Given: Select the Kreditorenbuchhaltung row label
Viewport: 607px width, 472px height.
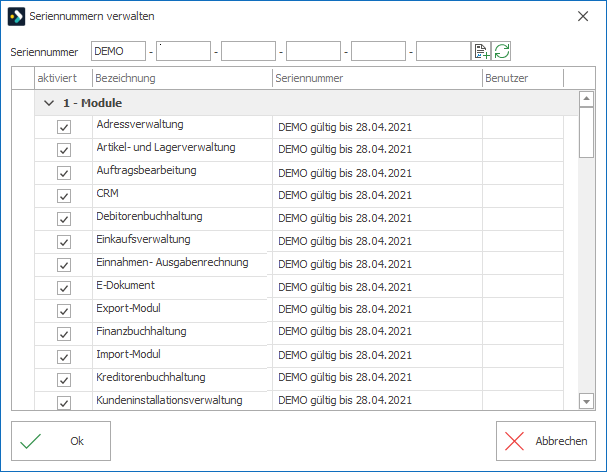Looking at the screenshot, I should 151,377.
